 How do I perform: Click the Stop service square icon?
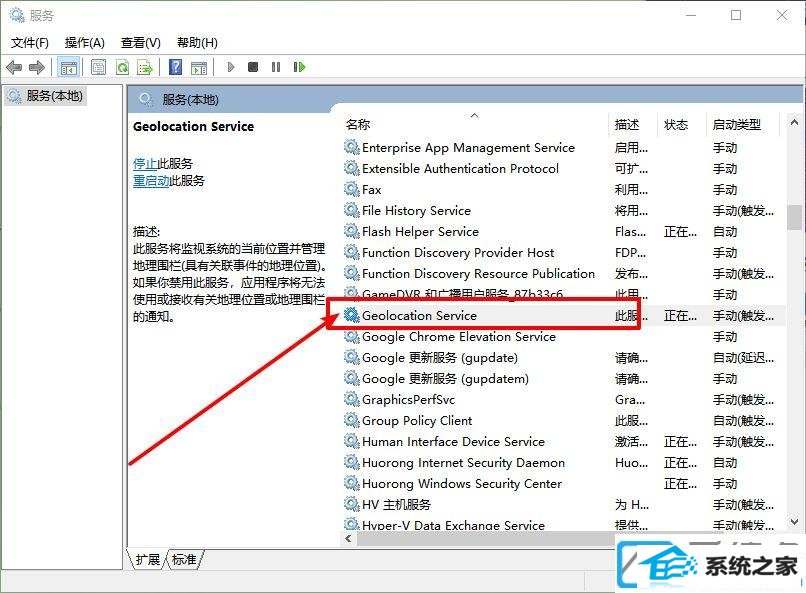coord(253,67)
